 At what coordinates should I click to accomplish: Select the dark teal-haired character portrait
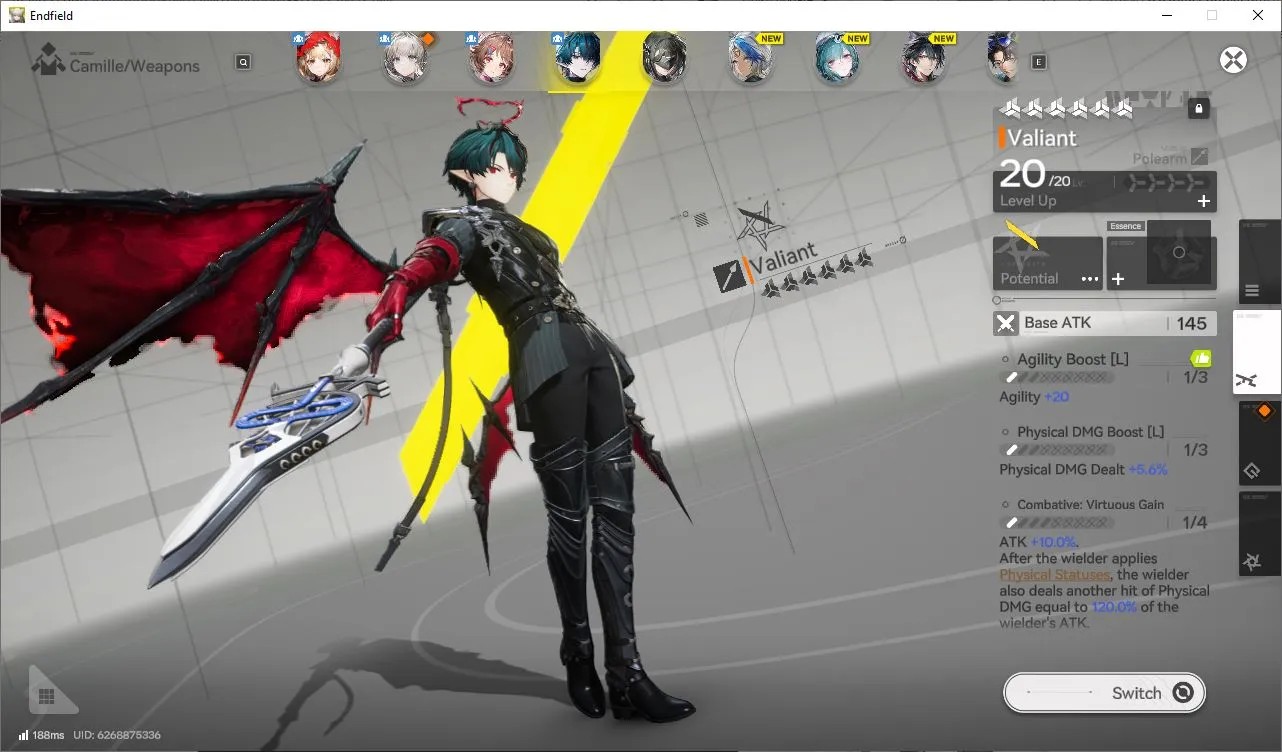[x=578, y=58]
